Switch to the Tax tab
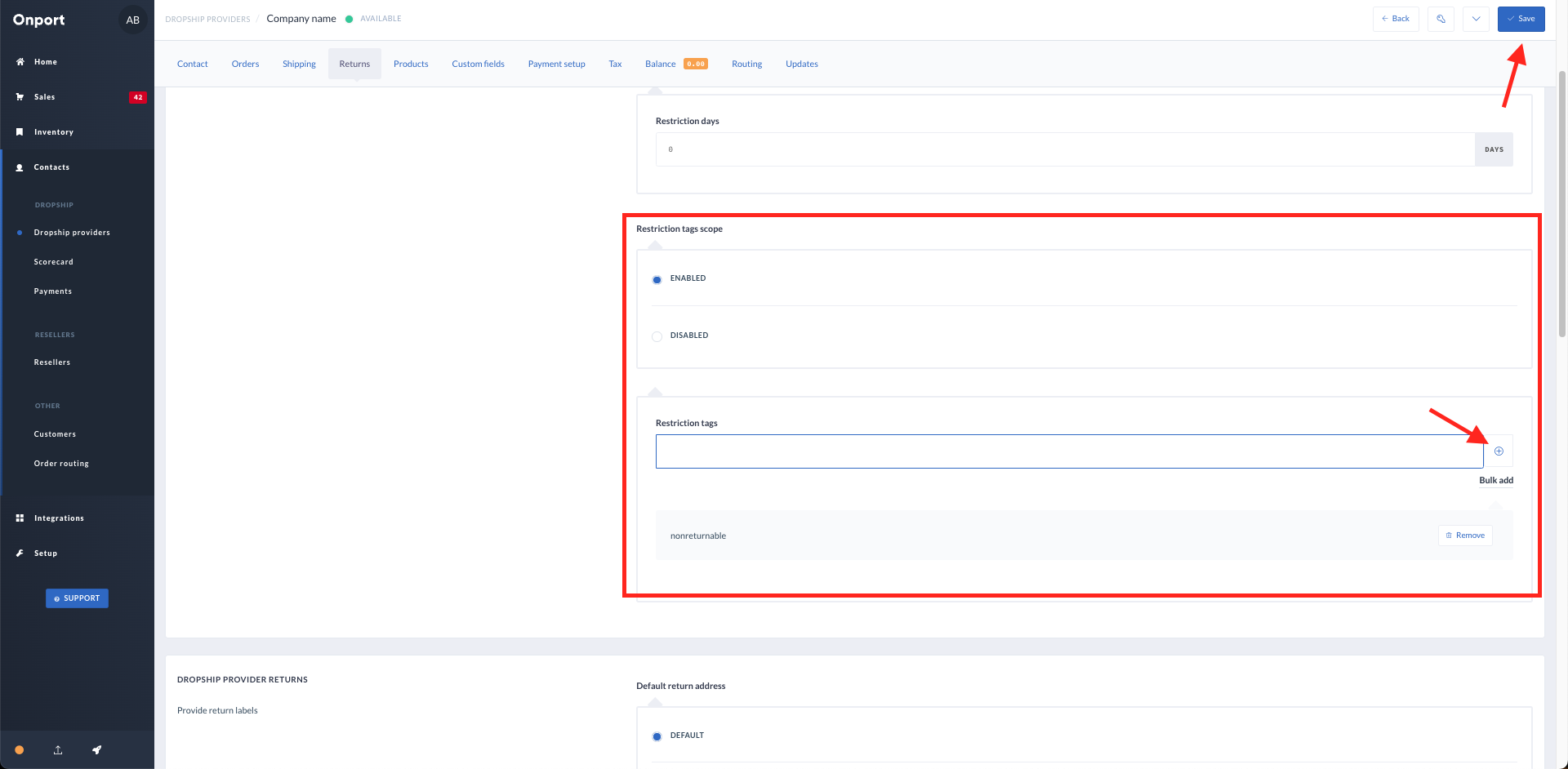 615,64
